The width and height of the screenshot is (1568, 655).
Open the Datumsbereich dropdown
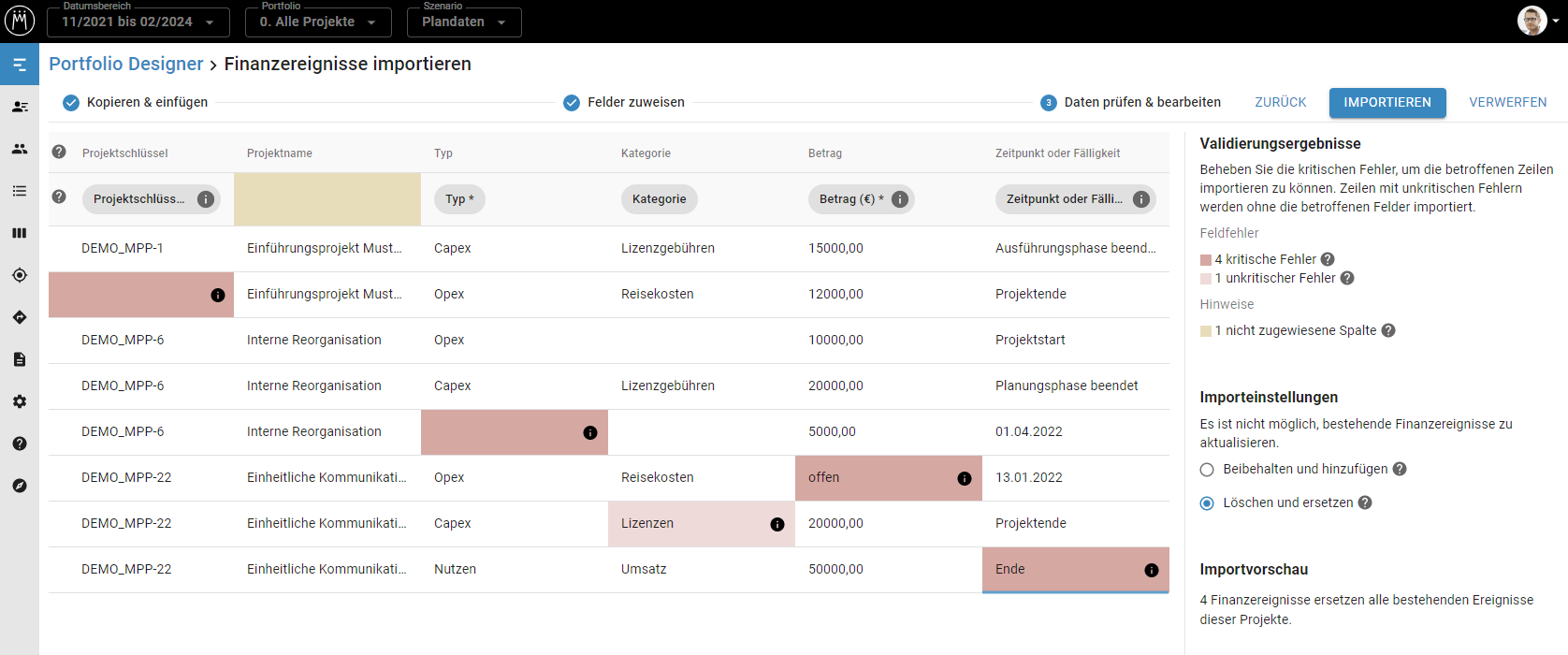[138, 22]
